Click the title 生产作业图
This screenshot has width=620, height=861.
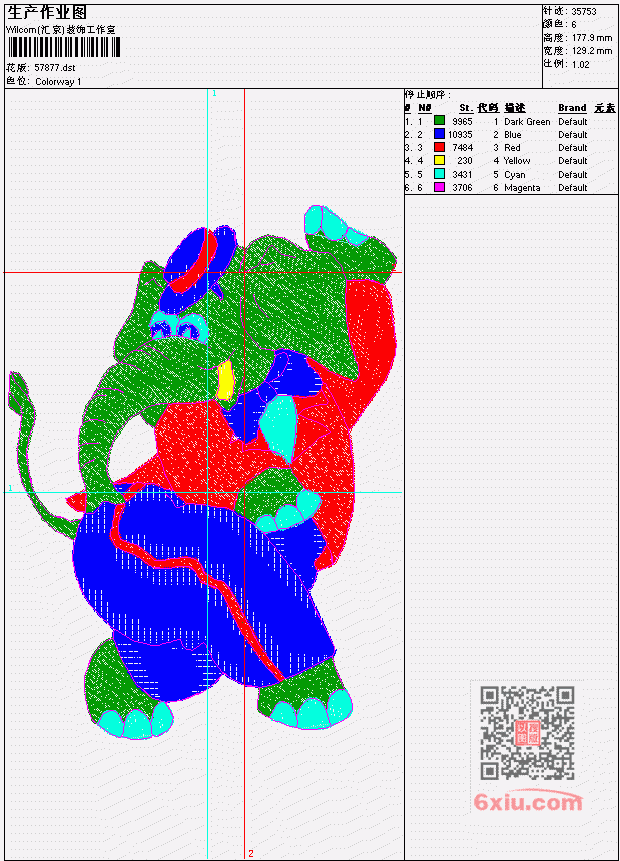[x=47, y=13]
